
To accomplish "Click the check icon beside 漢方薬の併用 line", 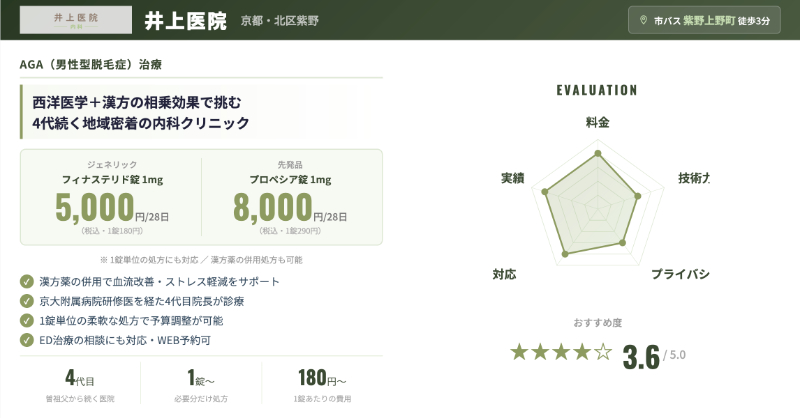I will (26, 282).
